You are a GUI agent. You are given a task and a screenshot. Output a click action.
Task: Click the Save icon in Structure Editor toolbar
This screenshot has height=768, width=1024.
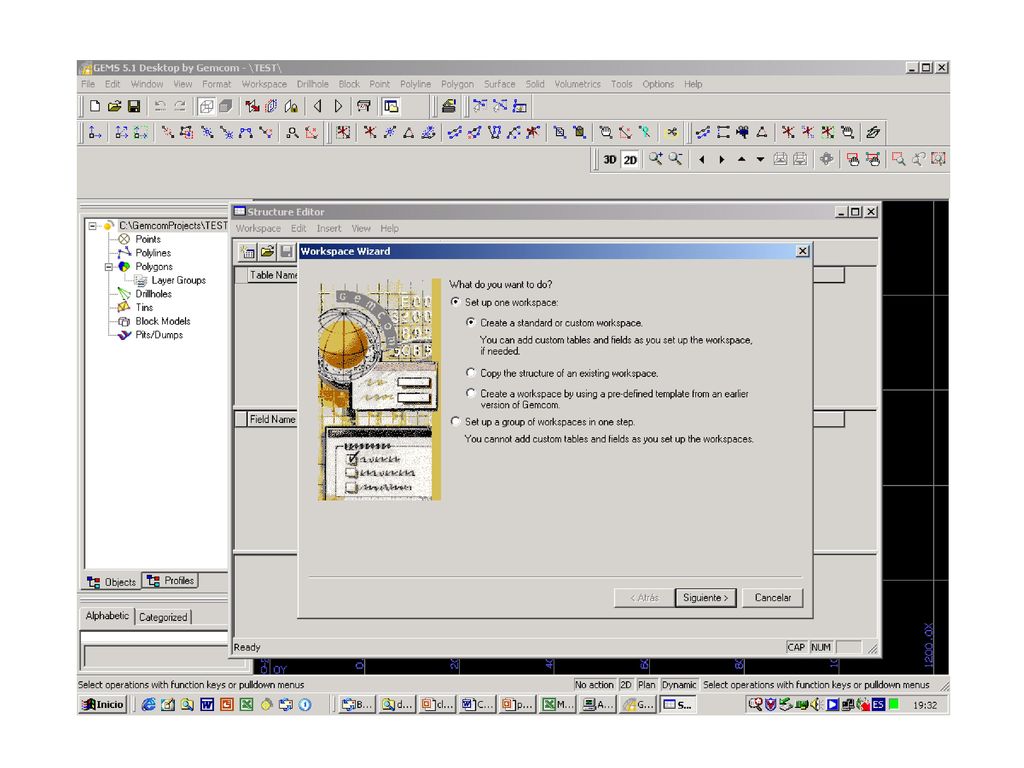(286, 252)
